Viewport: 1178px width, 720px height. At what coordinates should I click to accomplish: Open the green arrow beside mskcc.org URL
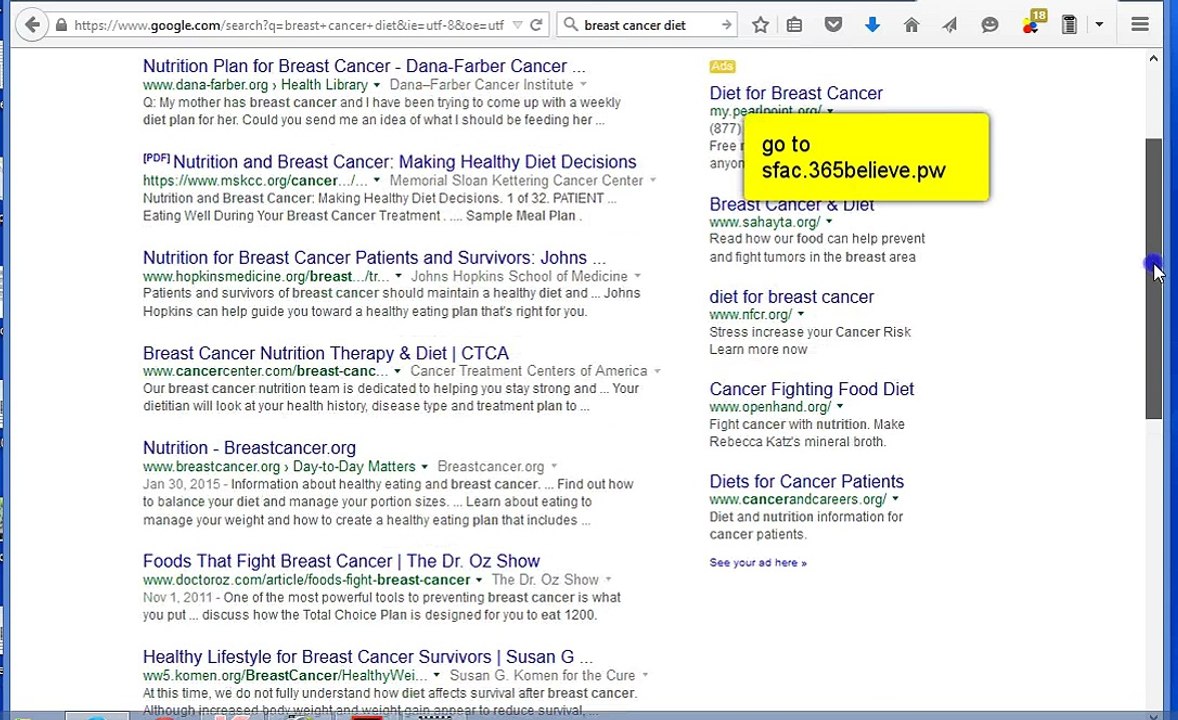click(376, 180)
